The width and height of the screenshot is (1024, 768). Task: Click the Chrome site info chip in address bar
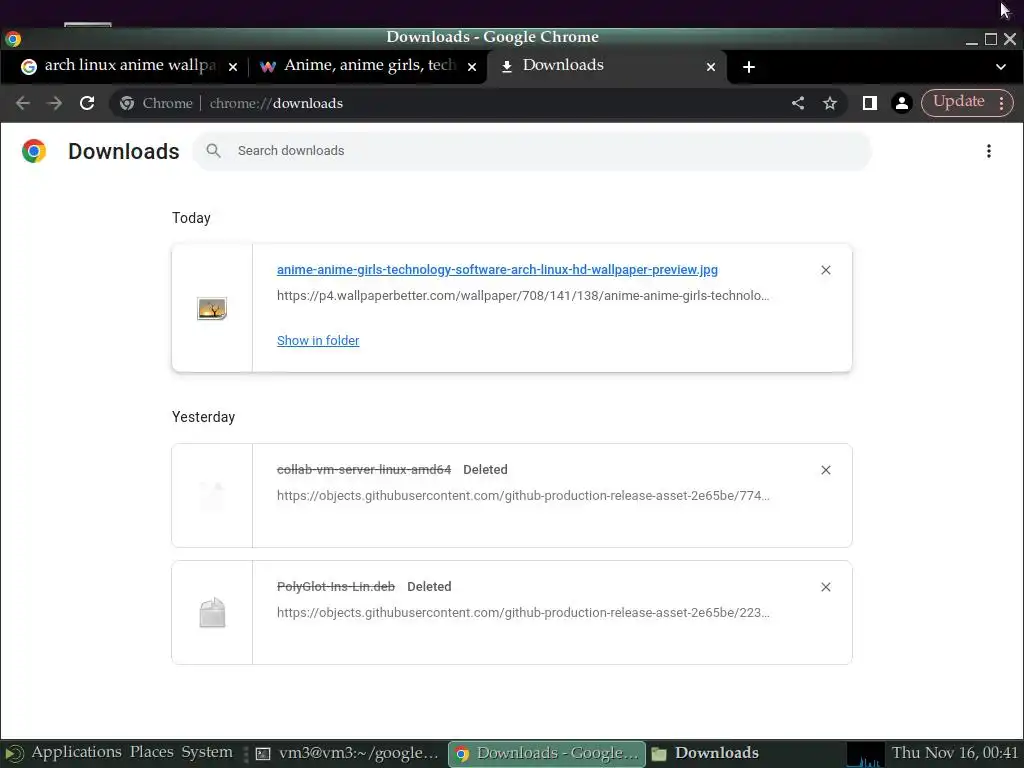coord(156,103)
